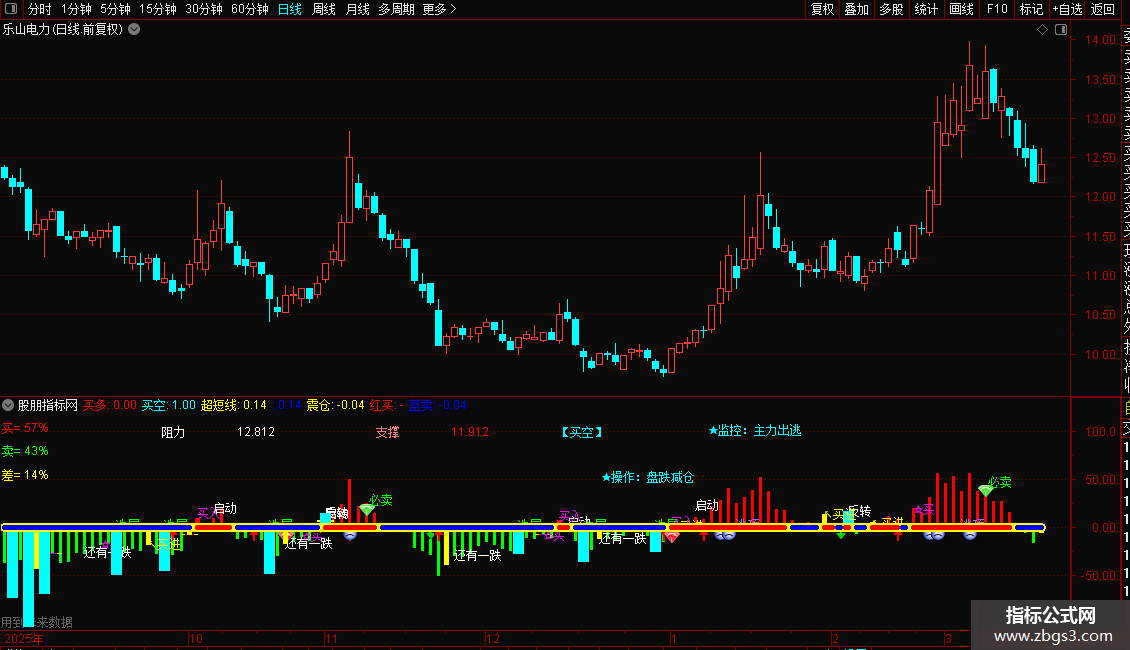Click the -50.00 indicator axis label
This screenshot has height=650, width=1130.
[x=1098, y=576]
